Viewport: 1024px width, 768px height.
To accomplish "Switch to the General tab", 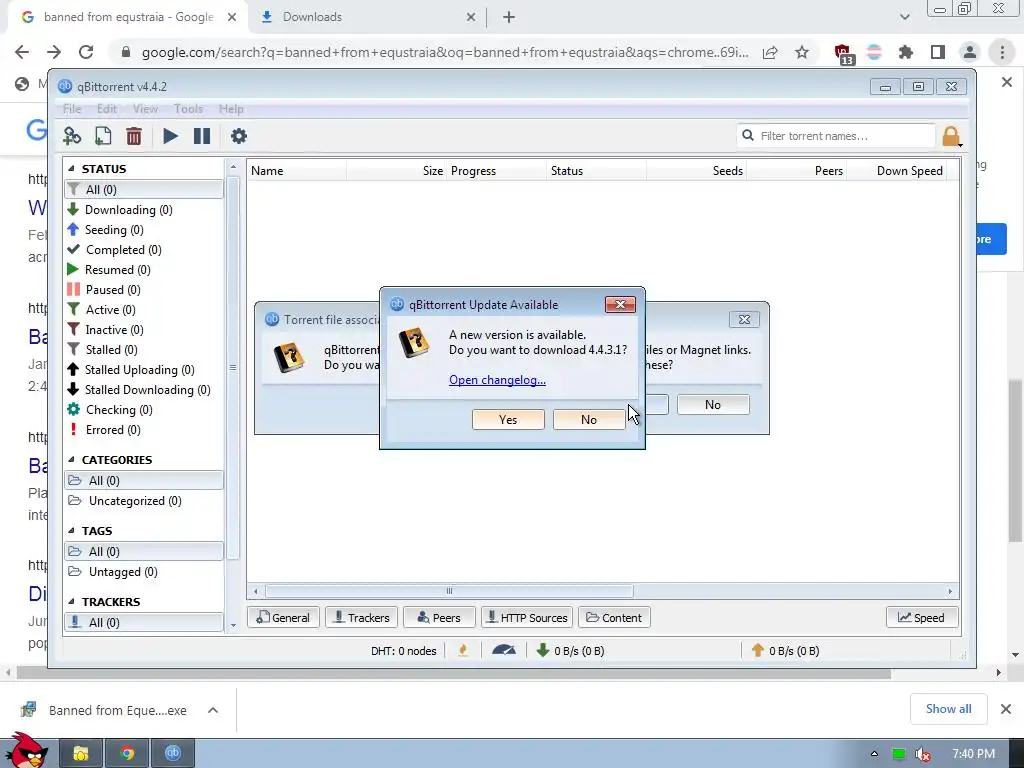I will point(283,617).
